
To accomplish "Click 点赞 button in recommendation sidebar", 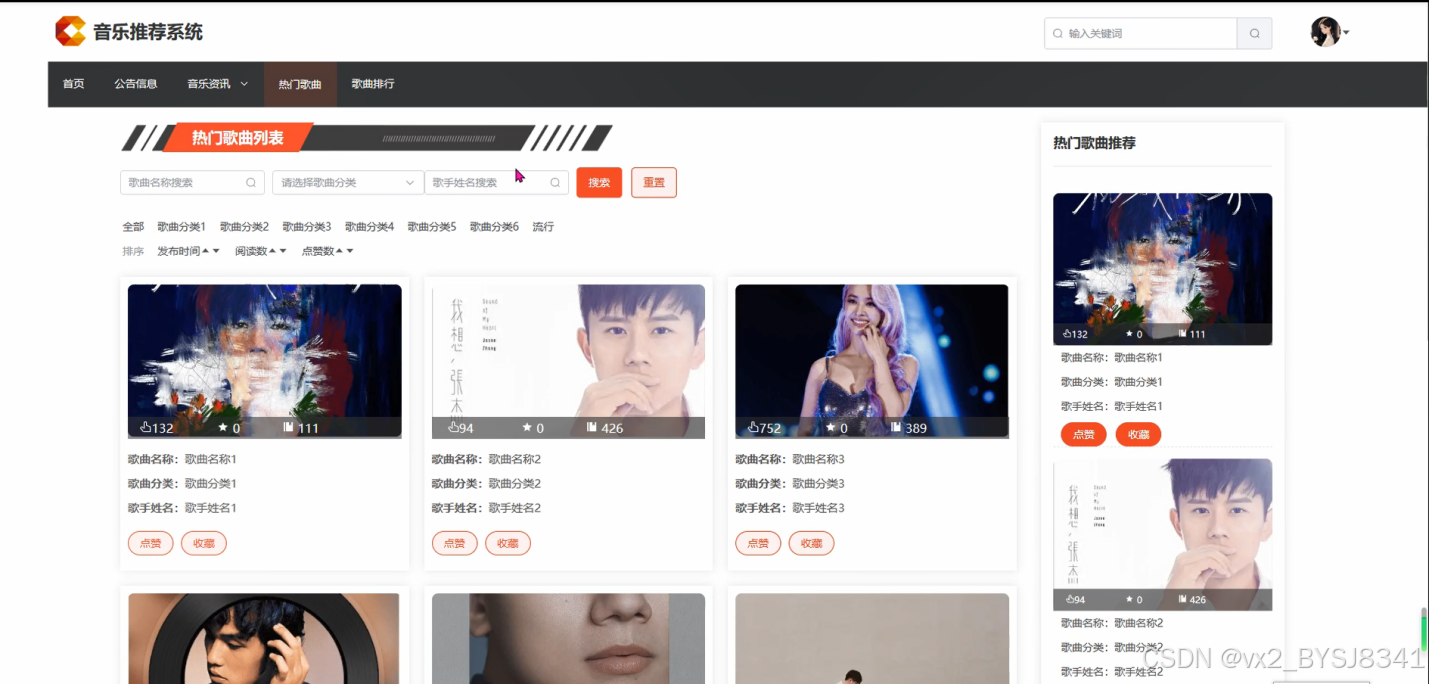I will coord(1083,434).
